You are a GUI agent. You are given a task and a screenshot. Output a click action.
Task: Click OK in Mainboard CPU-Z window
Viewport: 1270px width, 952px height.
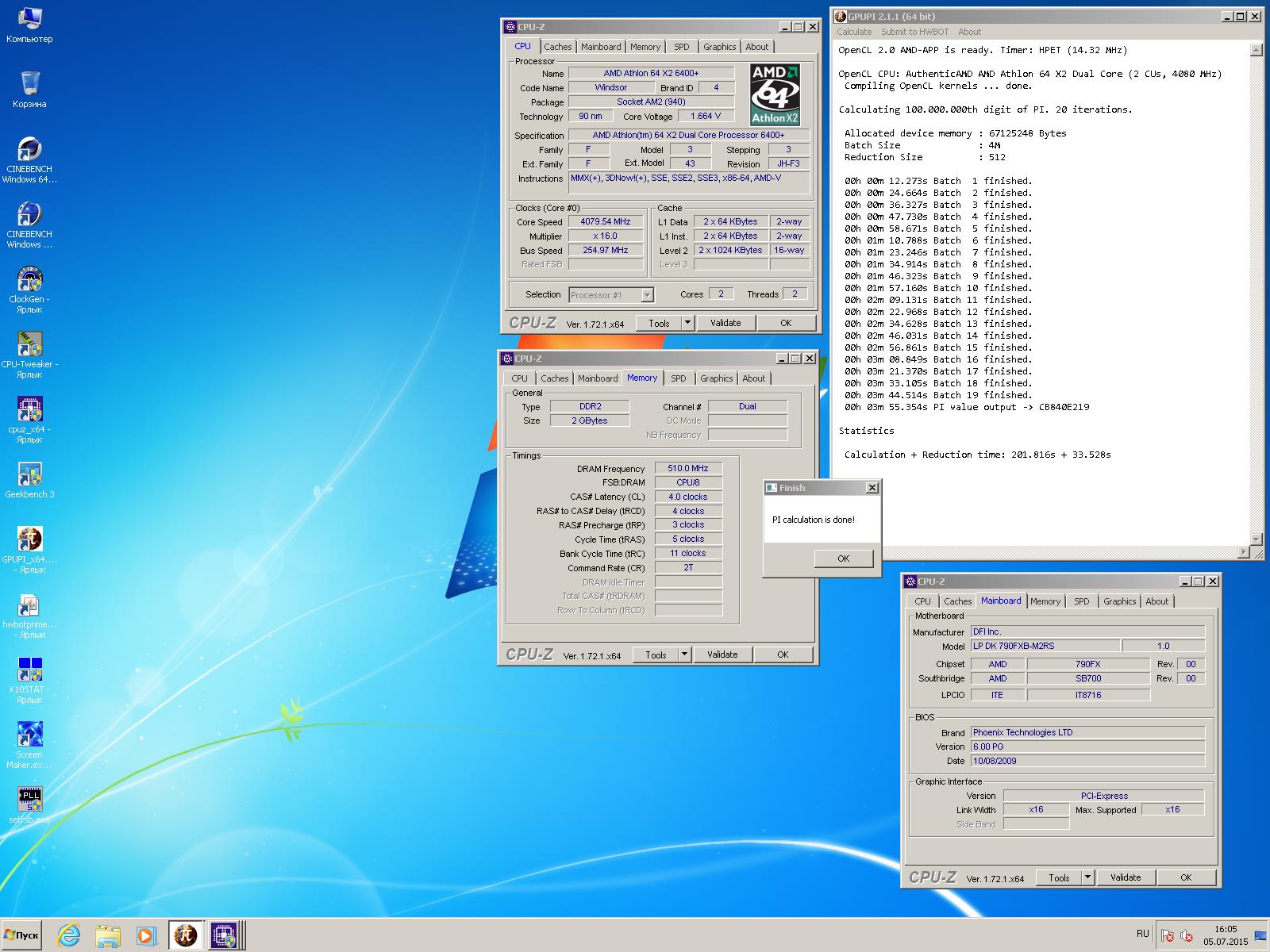pos(1186,877)
